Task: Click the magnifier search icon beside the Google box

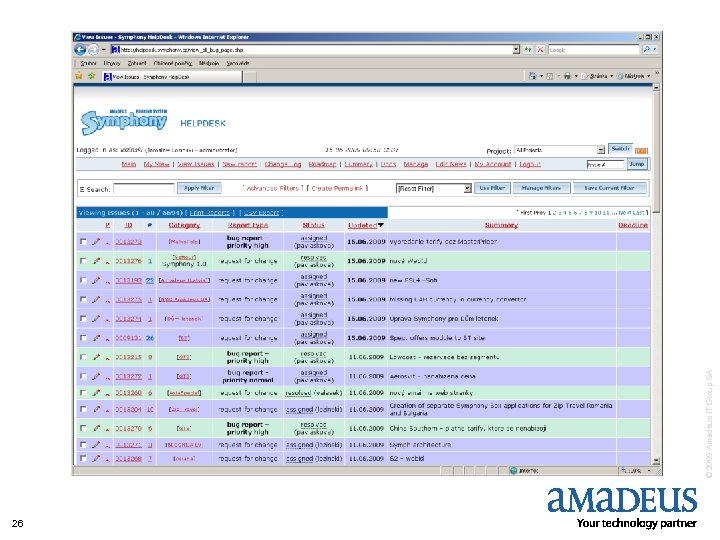Action: point(647,50)
